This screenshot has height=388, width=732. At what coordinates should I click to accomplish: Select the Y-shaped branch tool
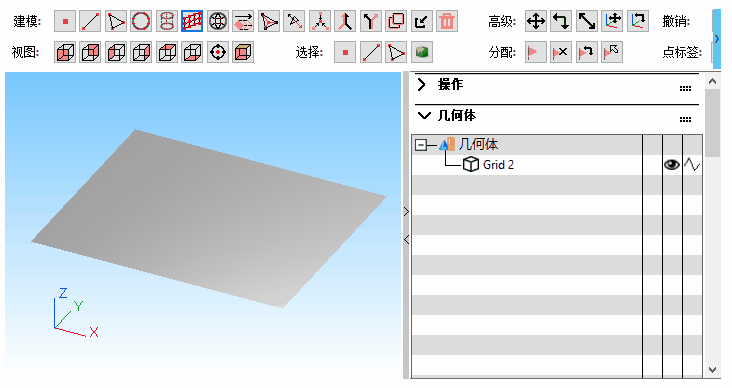click(370, 21)
